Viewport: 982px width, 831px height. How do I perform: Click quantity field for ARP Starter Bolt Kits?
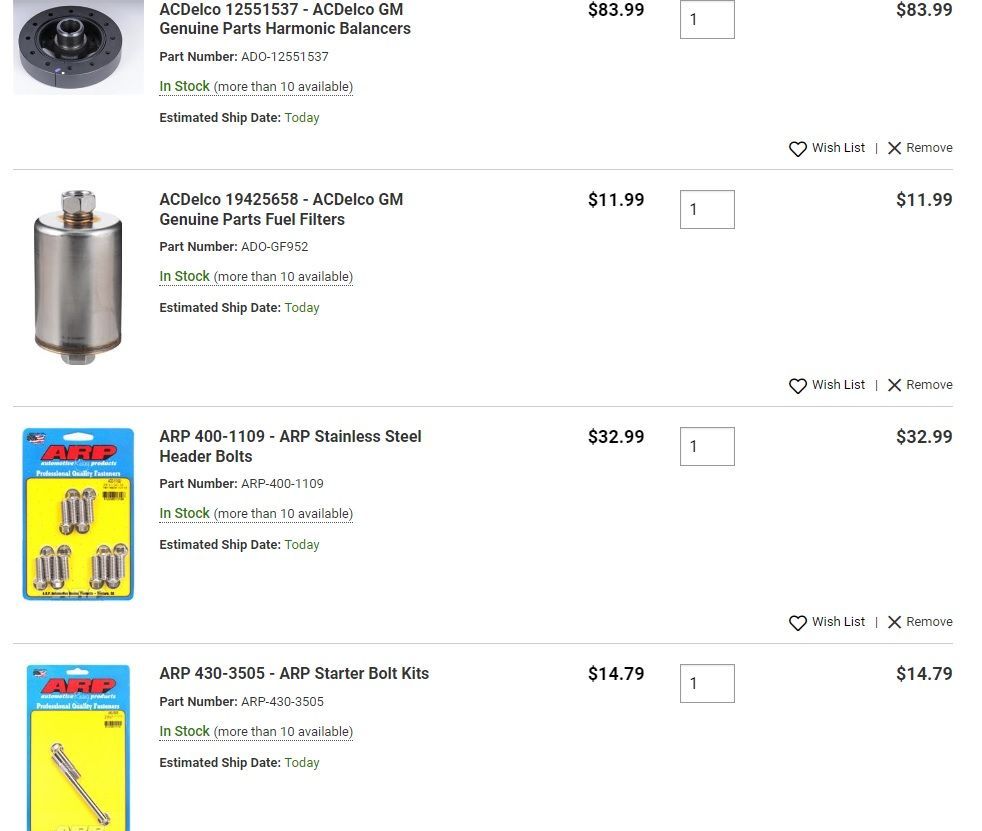(x=707, y=683)
